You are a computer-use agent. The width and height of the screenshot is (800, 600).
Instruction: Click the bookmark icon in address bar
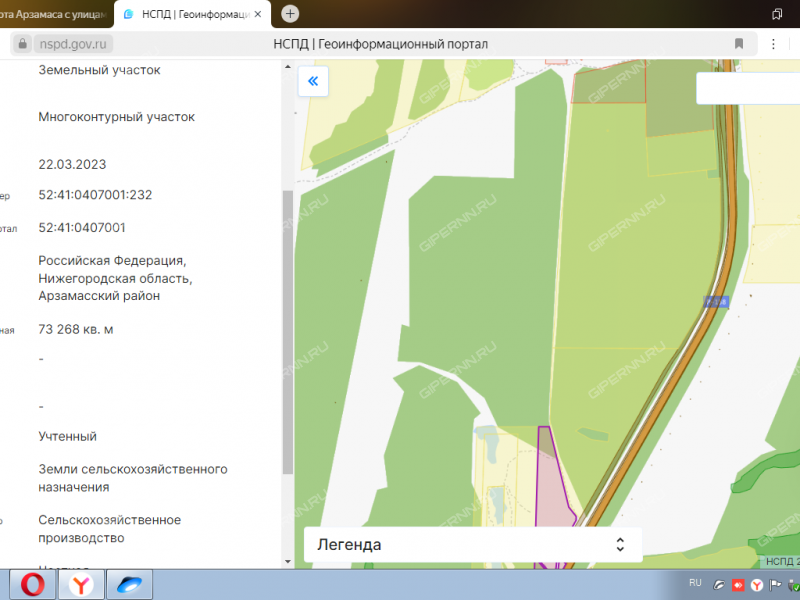point(739,44)
